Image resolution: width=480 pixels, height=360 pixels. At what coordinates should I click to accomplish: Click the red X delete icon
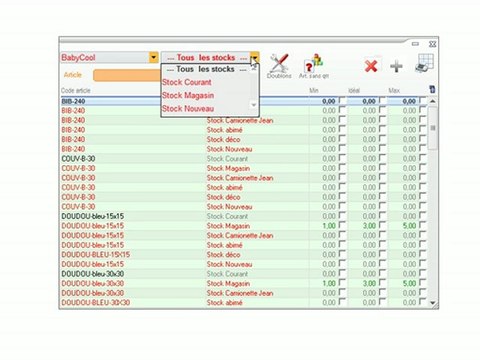(371, 66)
